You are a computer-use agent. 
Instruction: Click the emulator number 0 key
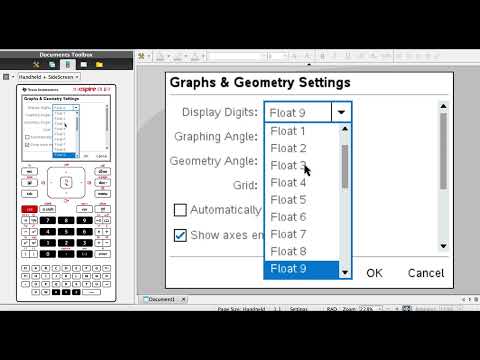tap(48, 254)
